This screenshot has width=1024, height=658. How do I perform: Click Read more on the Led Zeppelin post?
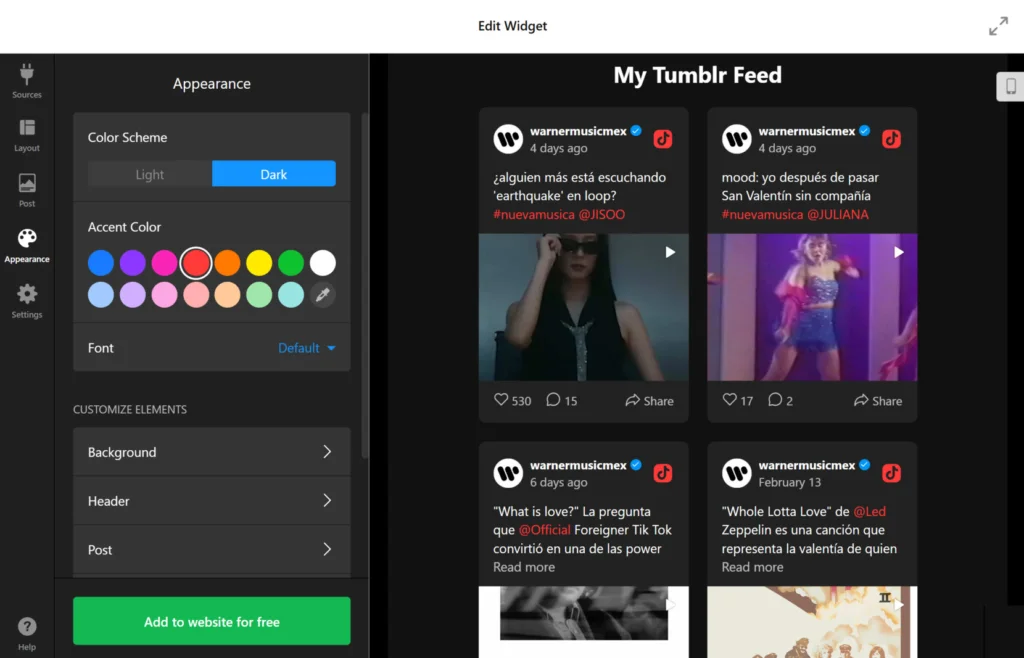[751, 567]
